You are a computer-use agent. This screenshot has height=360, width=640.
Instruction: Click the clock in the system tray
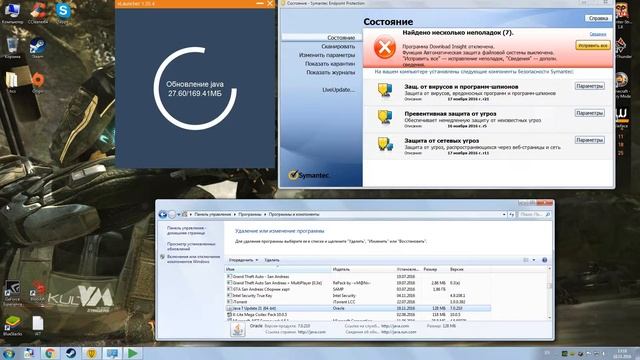tap(622, 353)
